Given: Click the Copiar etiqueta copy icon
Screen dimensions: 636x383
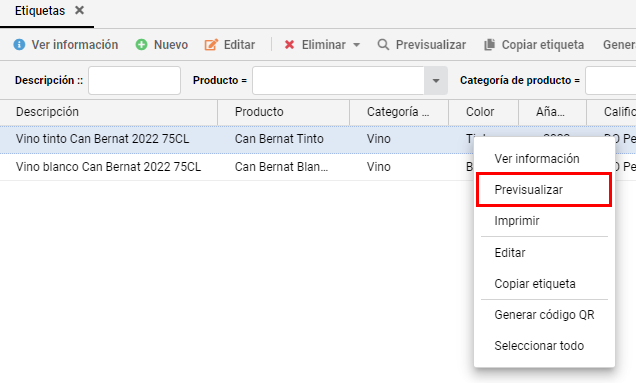Looking at the screenshot, I should [490, 45].
